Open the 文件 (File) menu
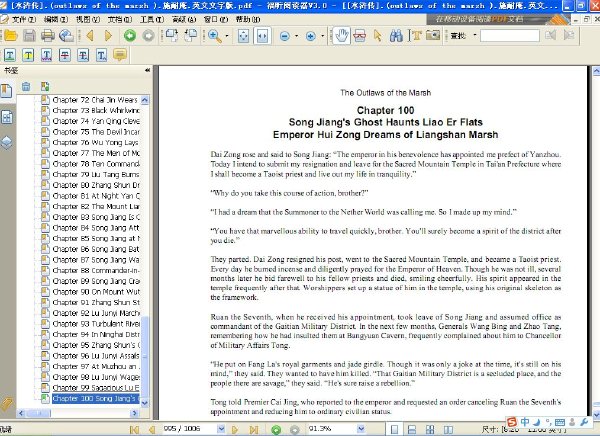 click(23, 19)
